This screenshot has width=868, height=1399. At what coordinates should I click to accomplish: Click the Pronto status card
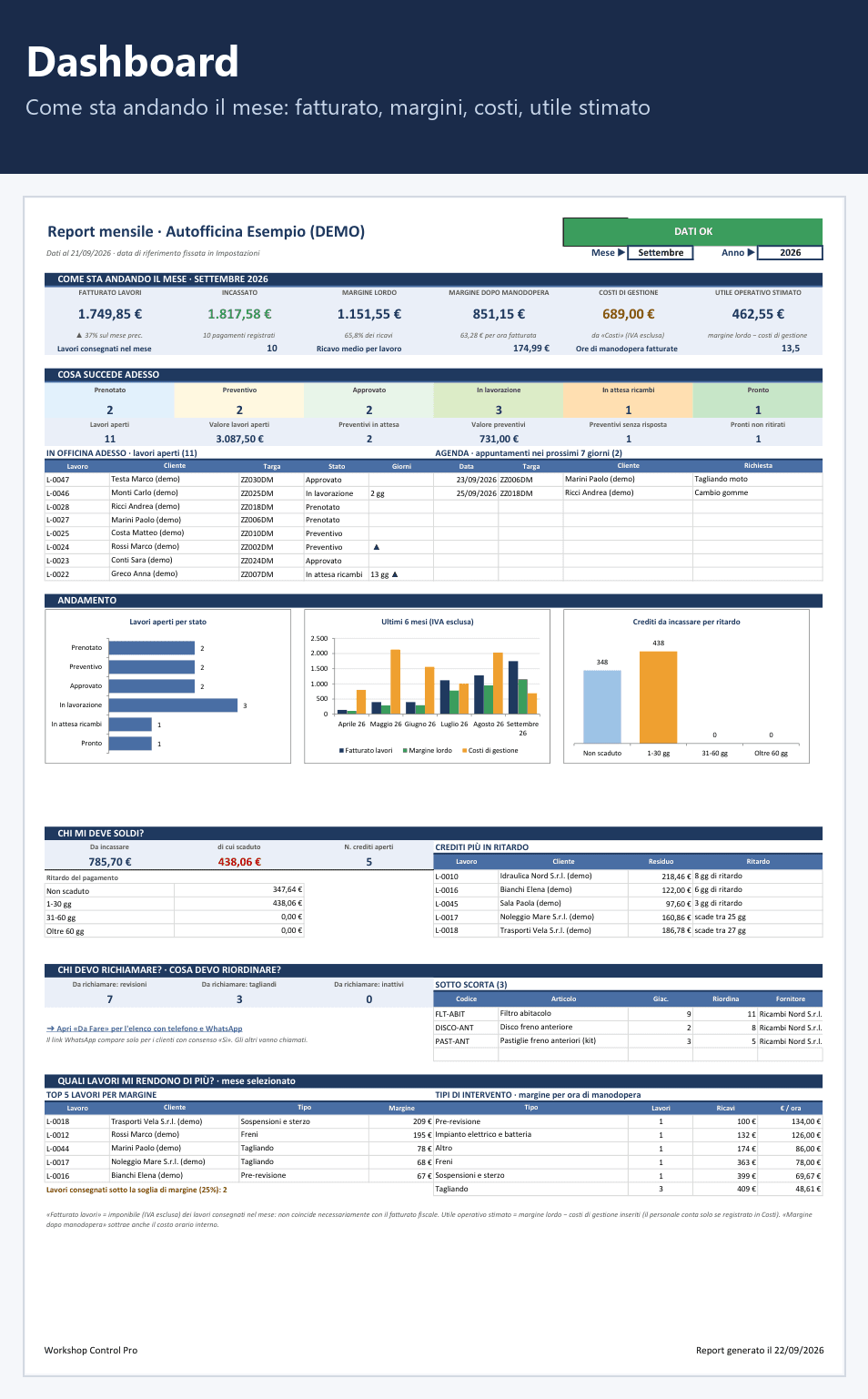pos(758,400)
